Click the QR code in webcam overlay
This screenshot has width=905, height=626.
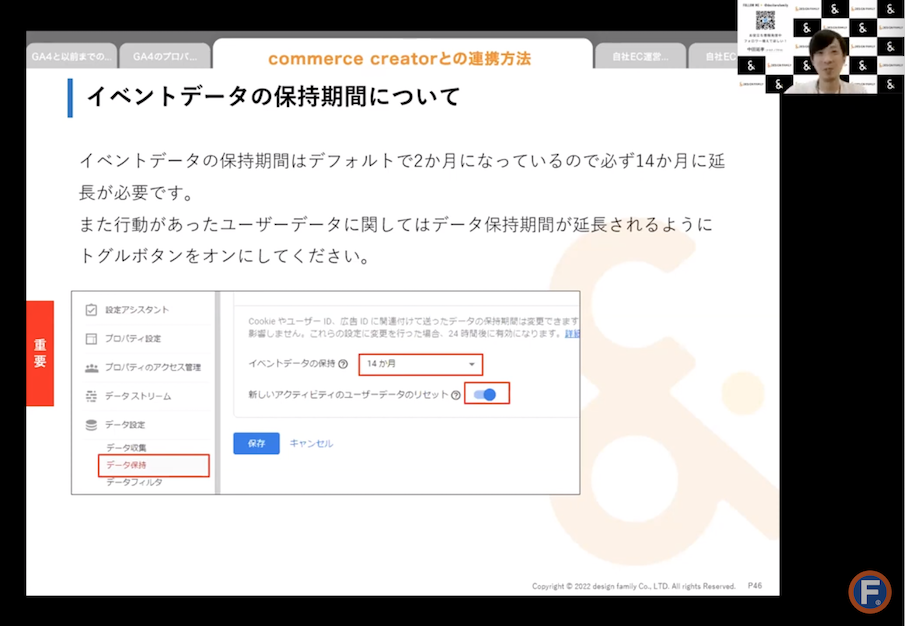(x=765, y=21)
